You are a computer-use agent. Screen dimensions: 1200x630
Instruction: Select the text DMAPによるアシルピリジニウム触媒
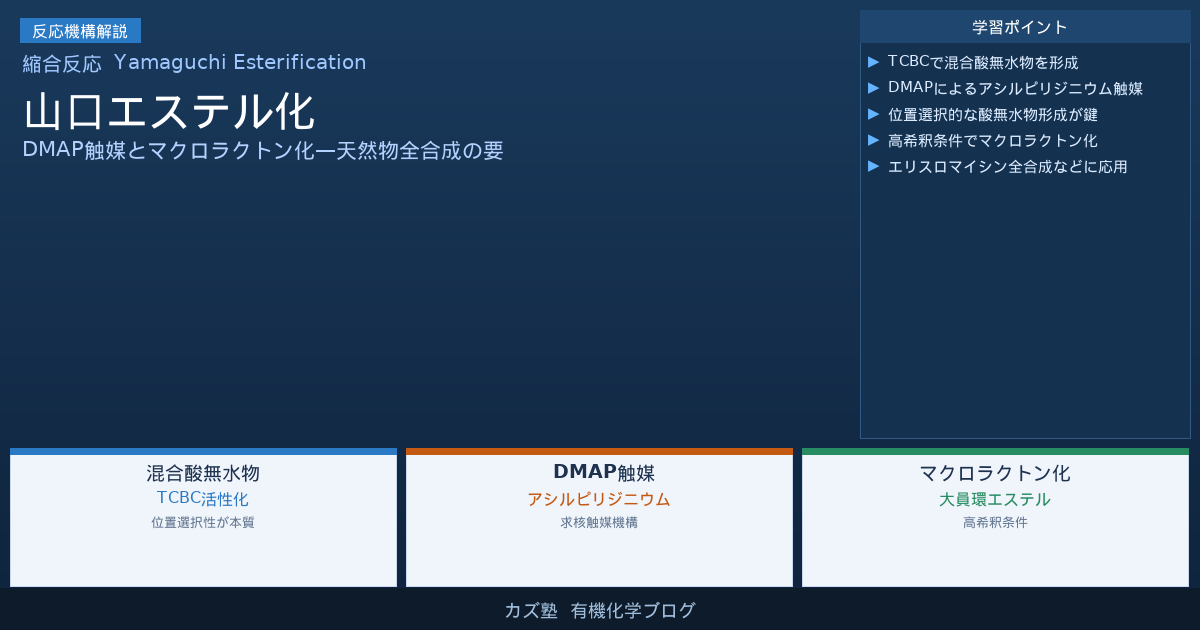coord(1015,88)
